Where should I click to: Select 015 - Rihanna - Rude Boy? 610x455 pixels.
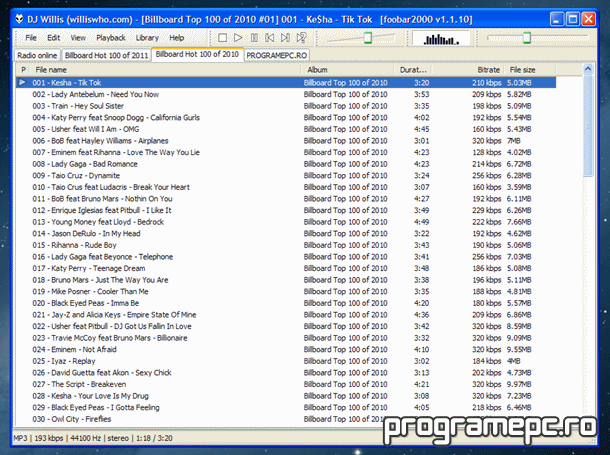point(286,245)
